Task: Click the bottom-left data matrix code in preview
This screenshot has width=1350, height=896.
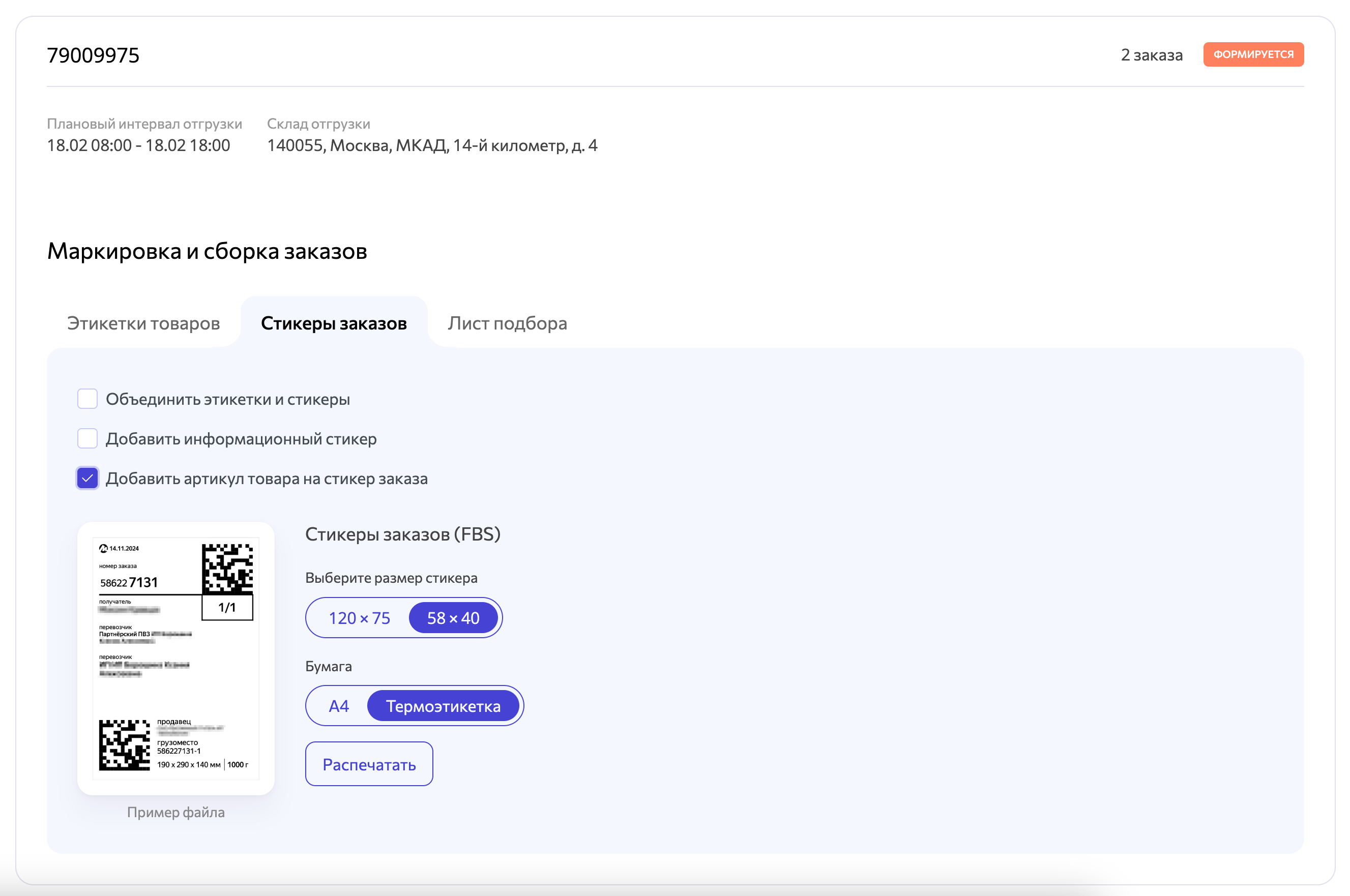Action: pos(124,744)
